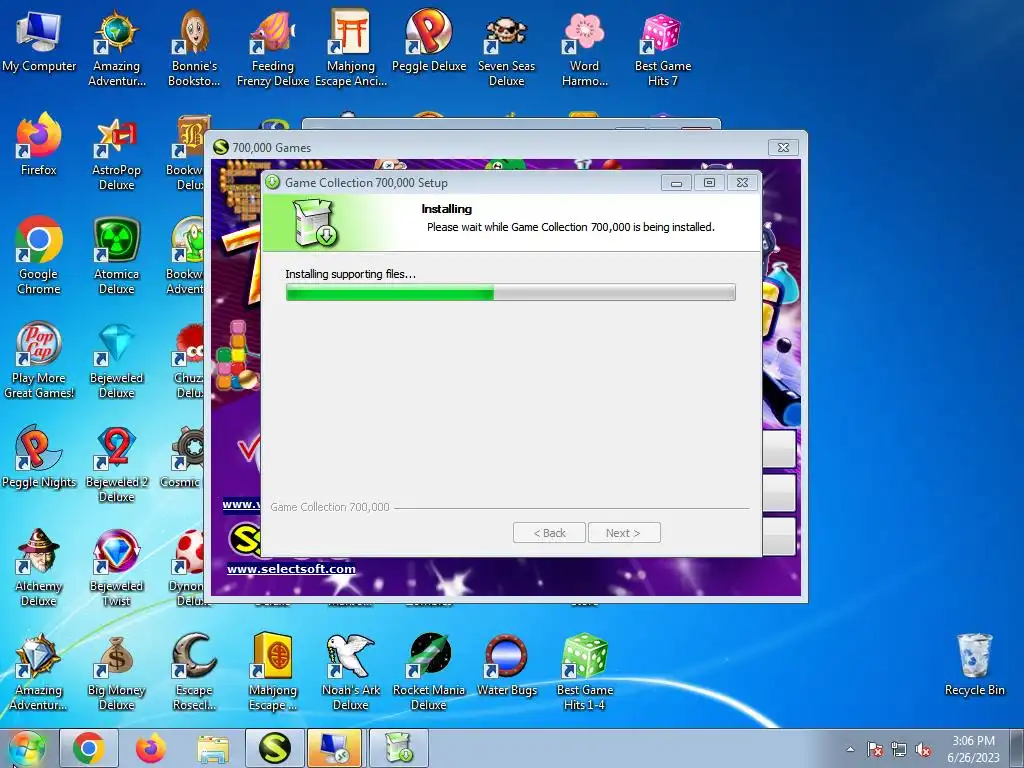Viewport: 1024px width, 768px height.
Task: Launch Peggle Deluxe desktop shortcut
Action: click(x=429, y=40)
